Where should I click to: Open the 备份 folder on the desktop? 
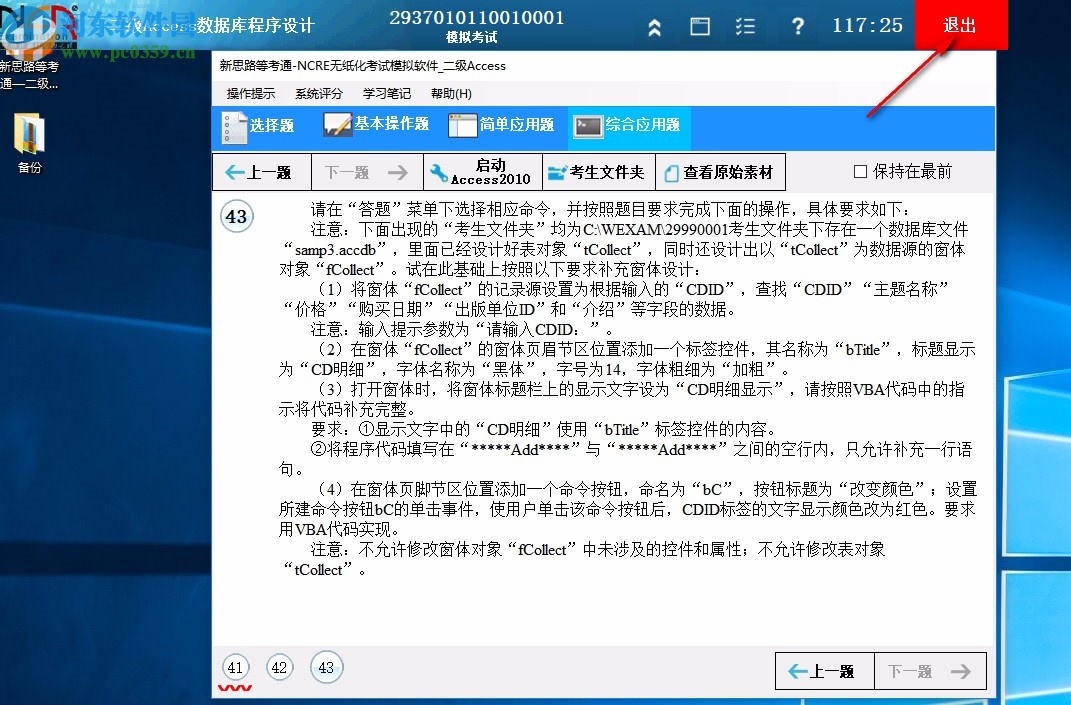click(29, 132)
